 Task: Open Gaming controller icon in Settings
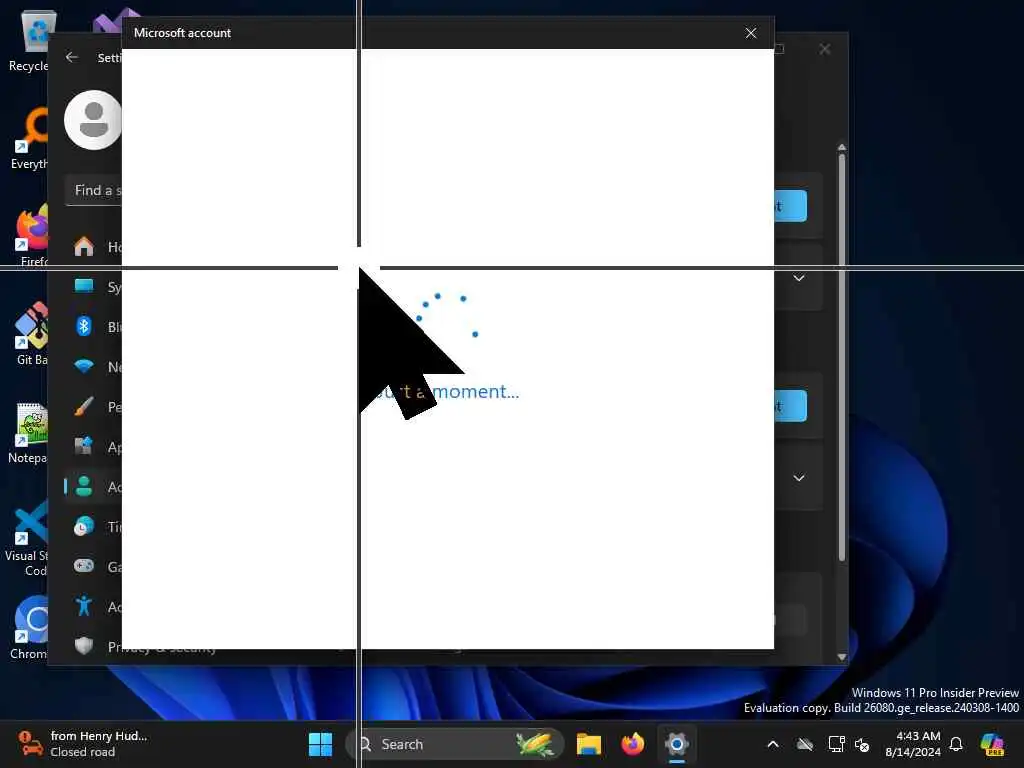pyautogui.click(x=84, y=566)
